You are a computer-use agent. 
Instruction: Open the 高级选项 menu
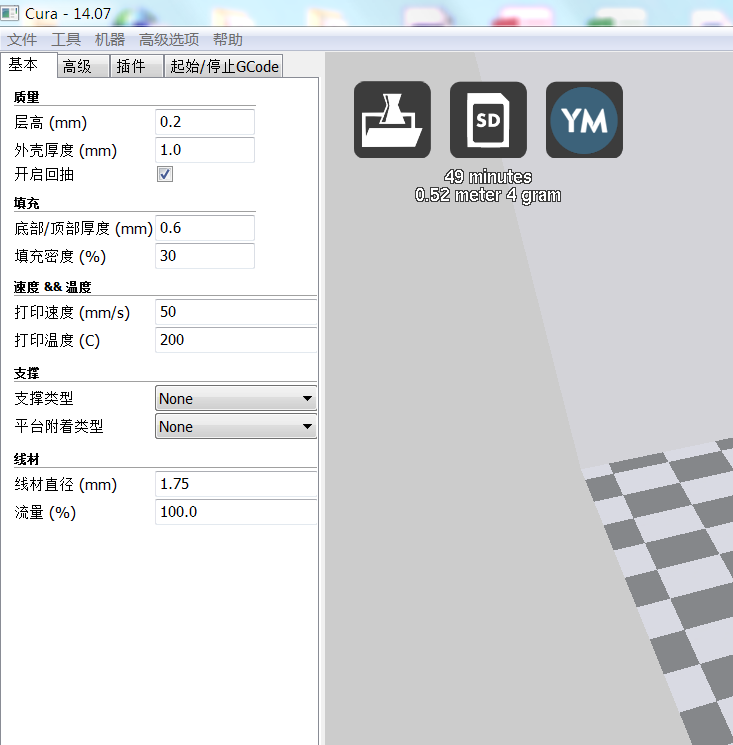pos(169,40)
